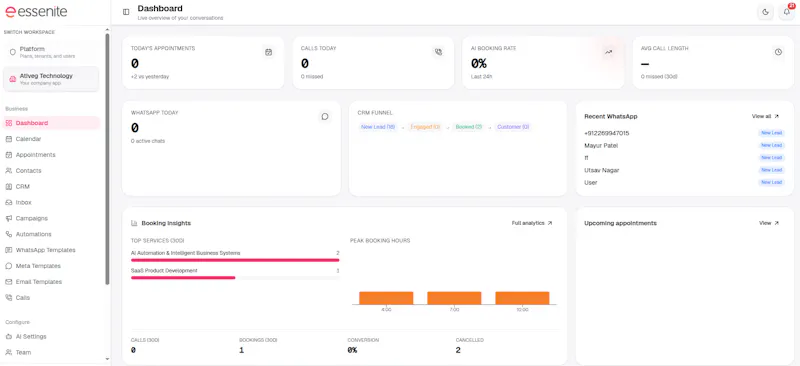
Task: Open Contacts in the sidebar
Action: (x=51, y=170)
